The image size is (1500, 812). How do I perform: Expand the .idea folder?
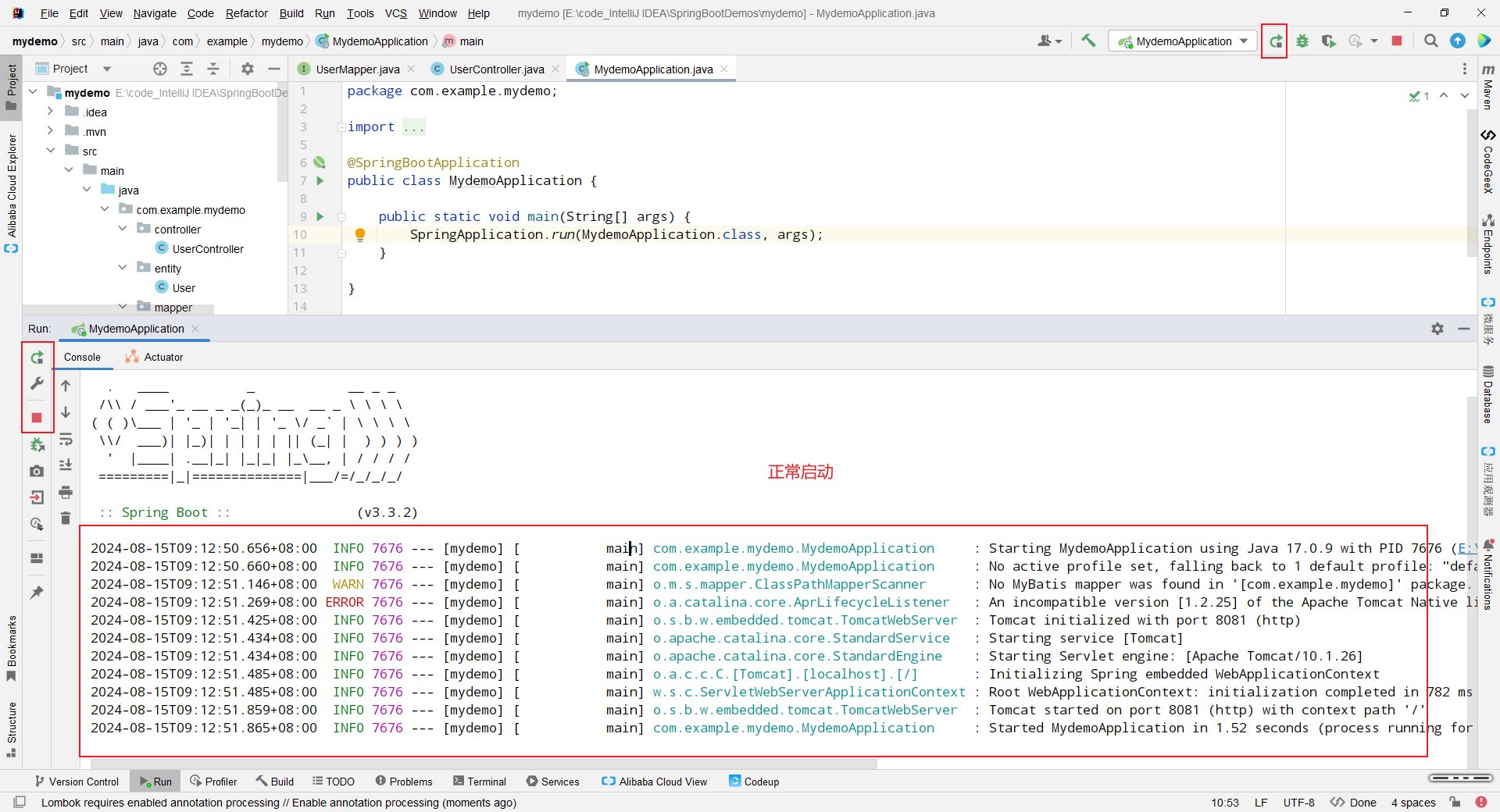pyautogui.click(x=50, y=112)
